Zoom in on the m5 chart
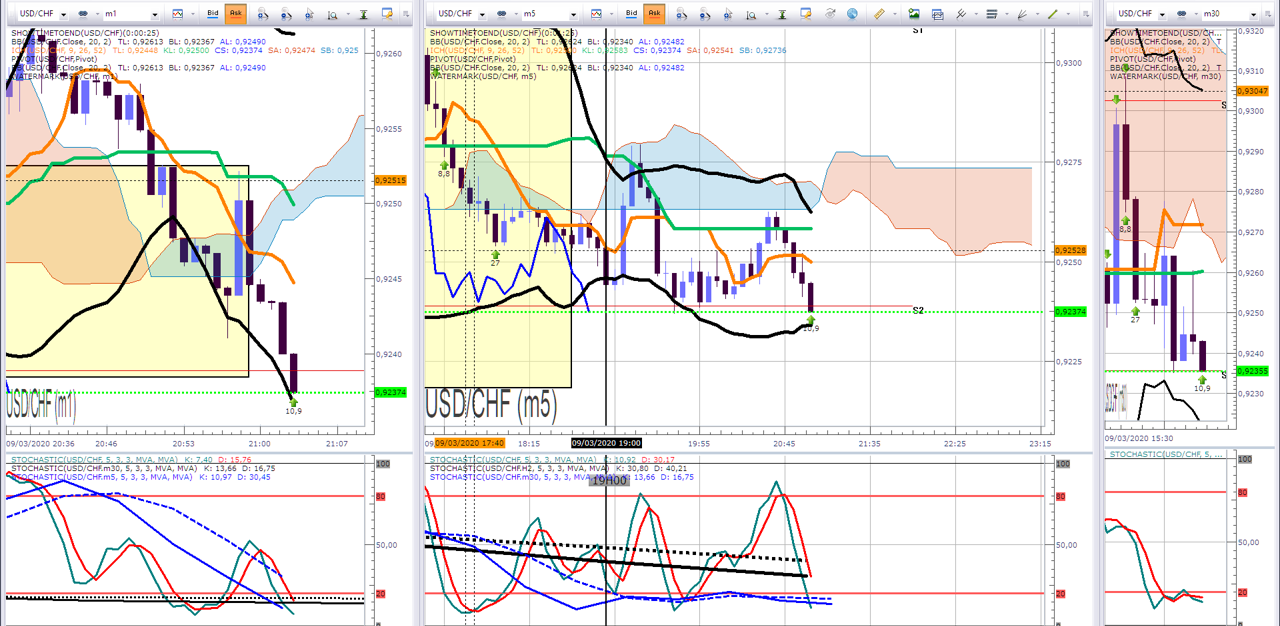The image size is (1280, 626). point(682,14)
